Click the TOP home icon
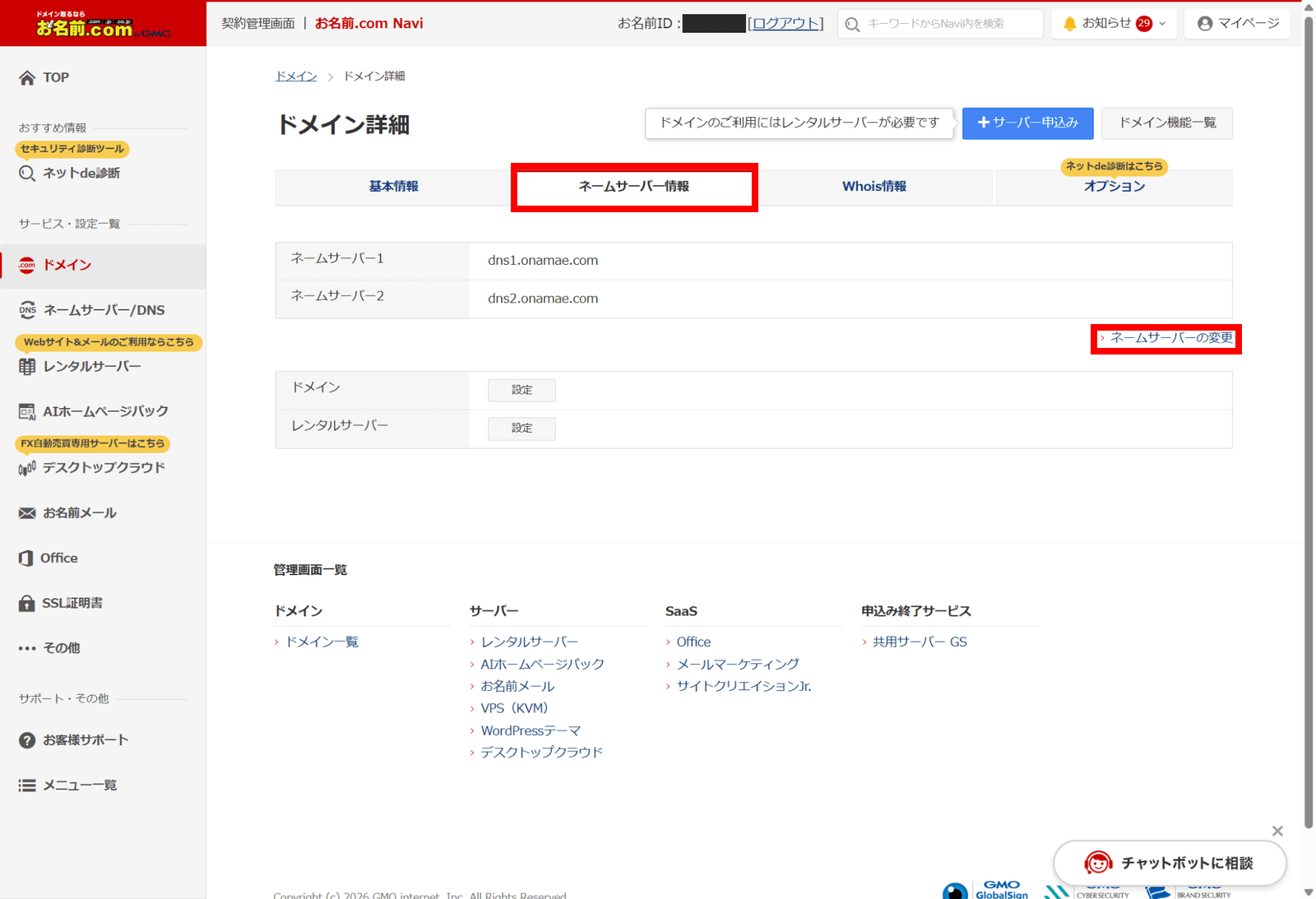The image size is (1316, 899). 27,78
